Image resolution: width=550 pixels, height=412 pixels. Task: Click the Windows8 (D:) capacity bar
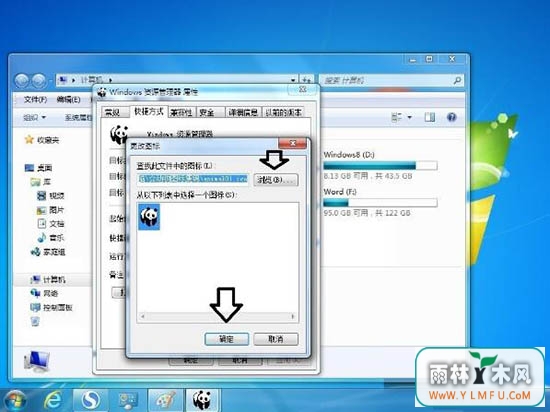tap(380, 166)
